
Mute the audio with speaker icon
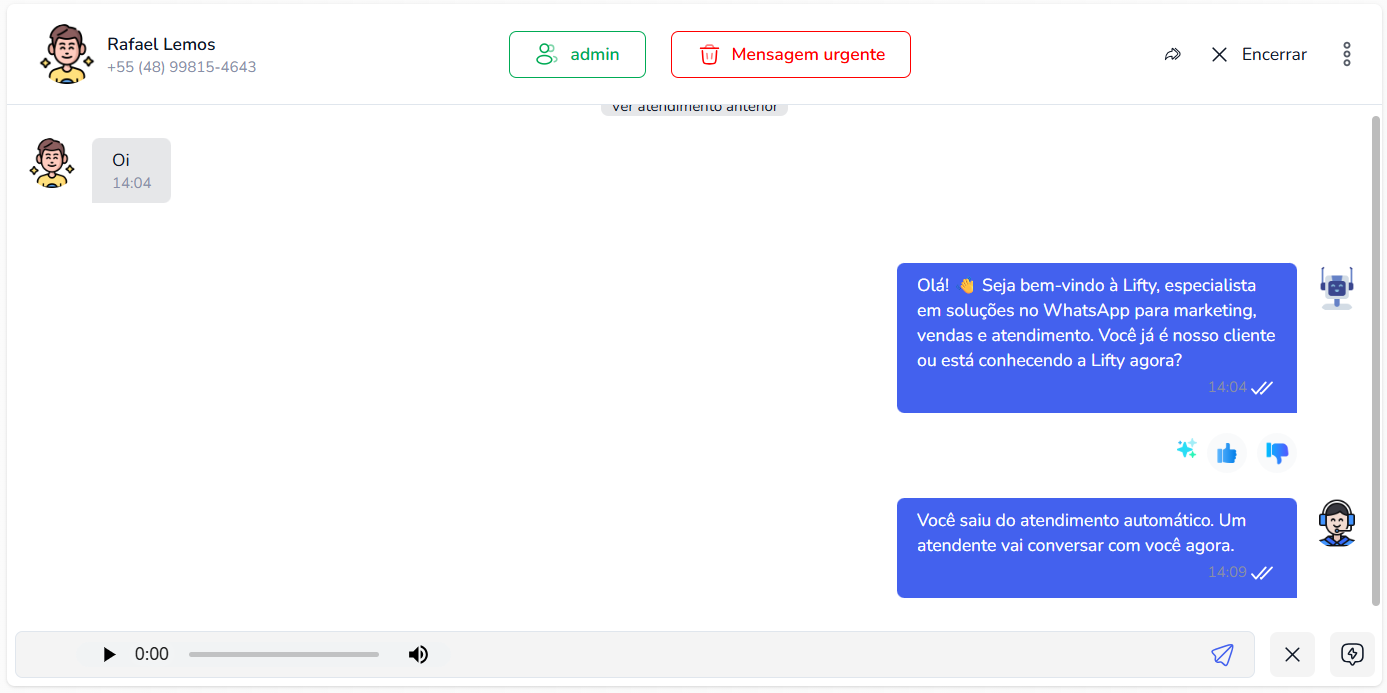418,655
